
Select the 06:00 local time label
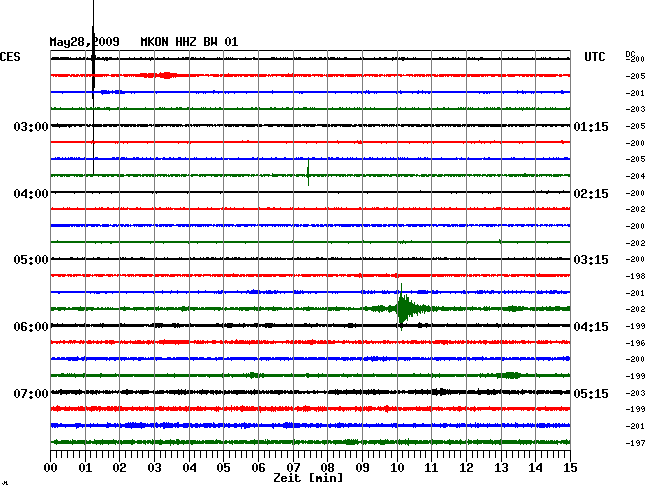click(31, 327)
